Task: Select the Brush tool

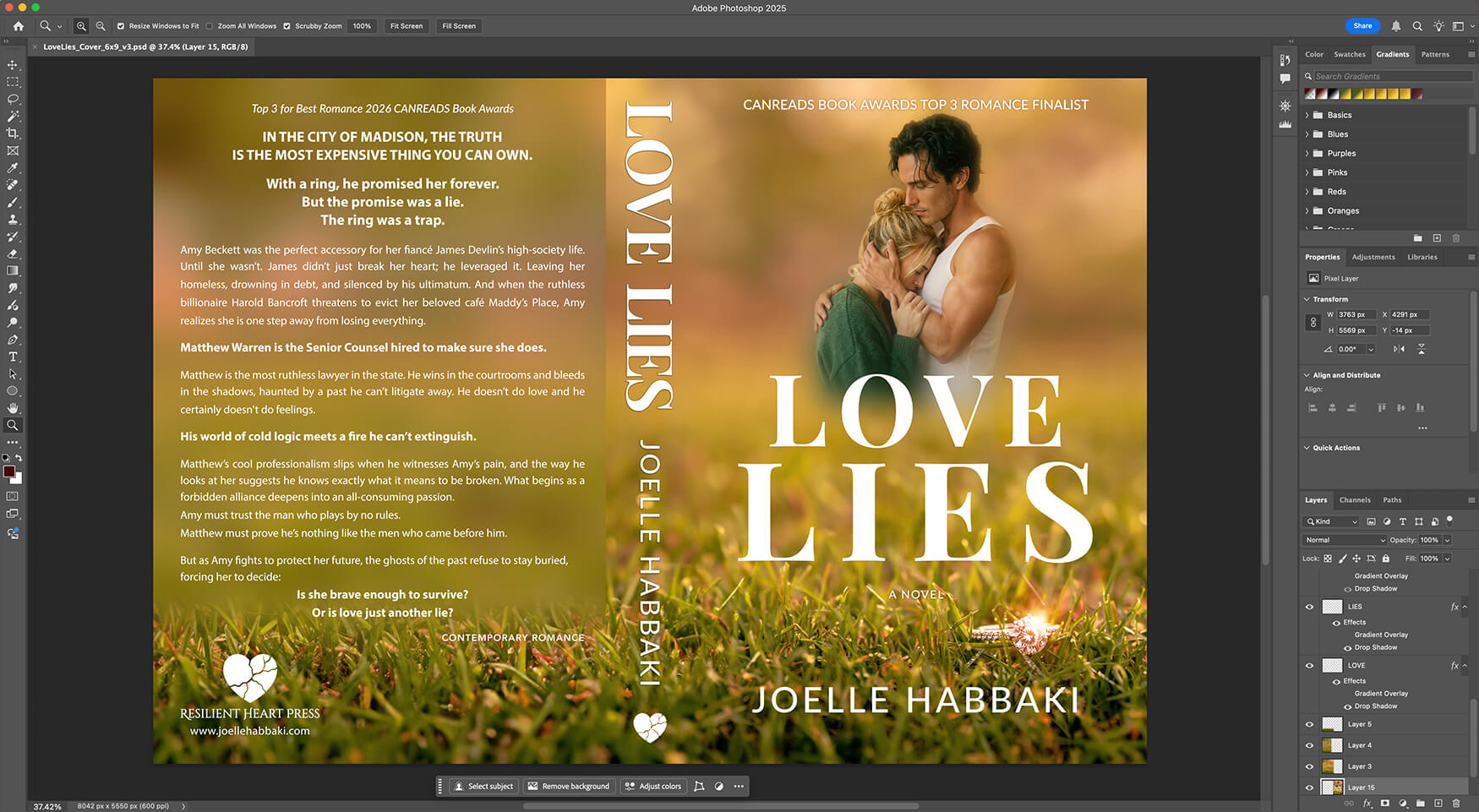Action: (x=13, y=203)
